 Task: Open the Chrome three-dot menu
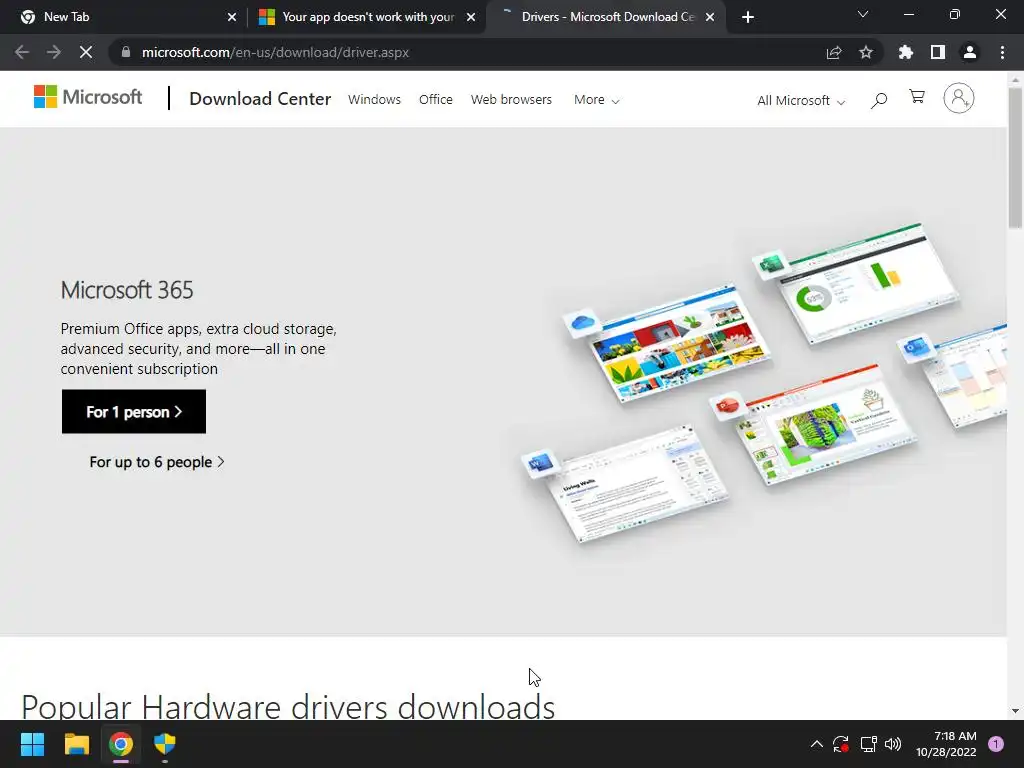point(1002,52)
